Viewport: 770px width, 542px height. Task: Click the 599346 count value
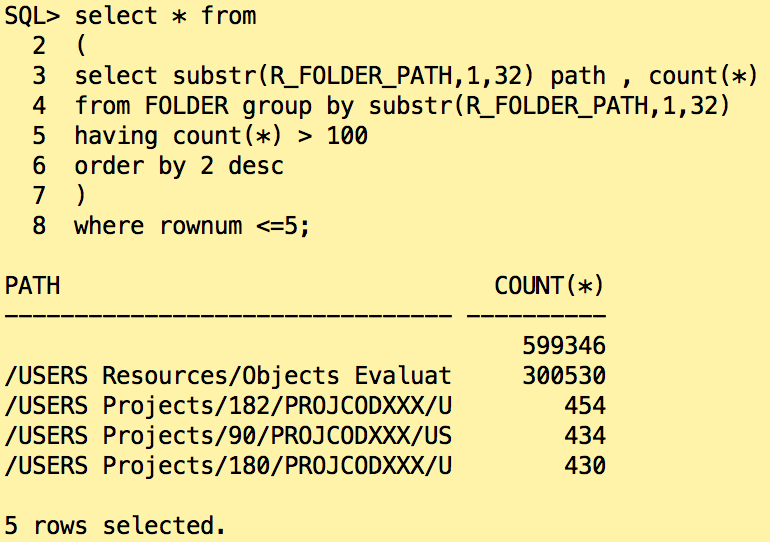click(564, 346)
